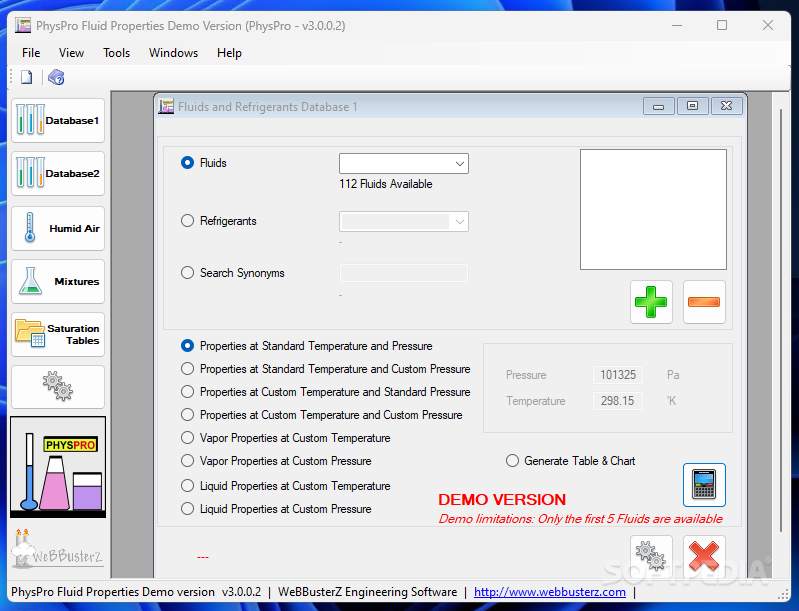Click the selected fluids list box
This screenshot has width=799, height=611.
[653, 209]
